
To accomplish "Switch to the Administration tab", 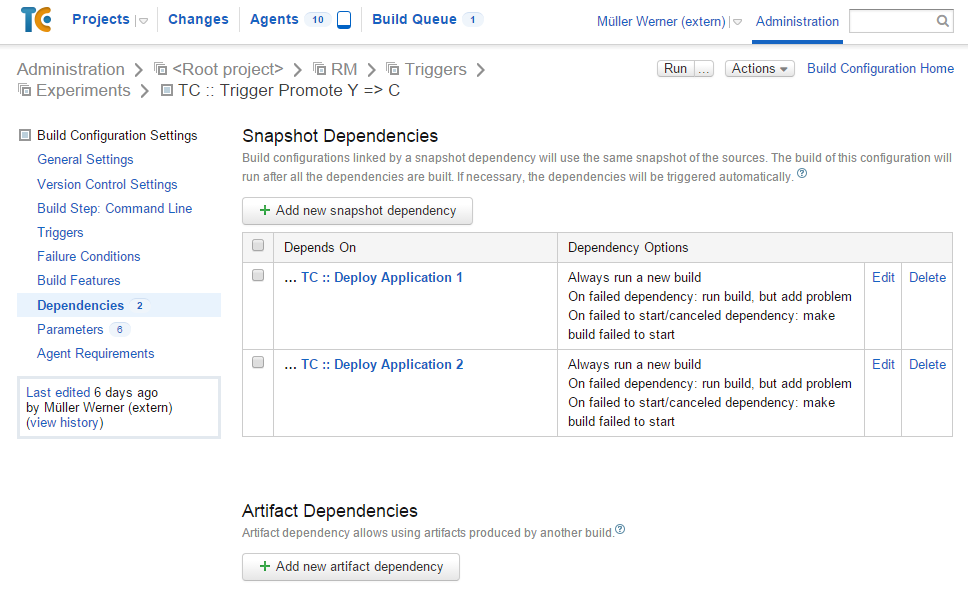I will (797, 21).
